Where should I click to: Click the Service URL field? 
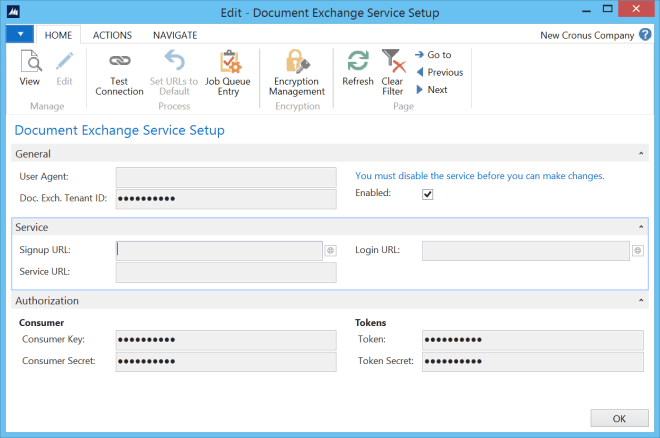point(226,272)
